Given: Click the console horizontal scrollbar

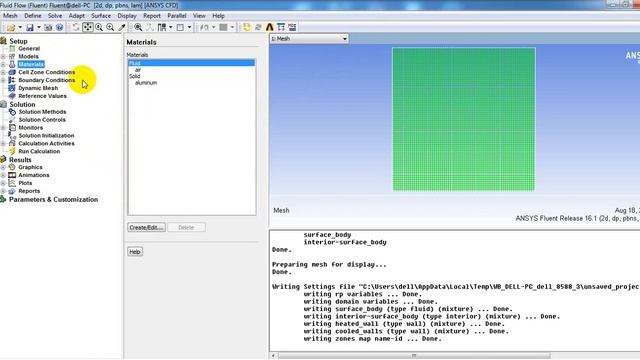Looking at the screenshot, I should 414,356.
